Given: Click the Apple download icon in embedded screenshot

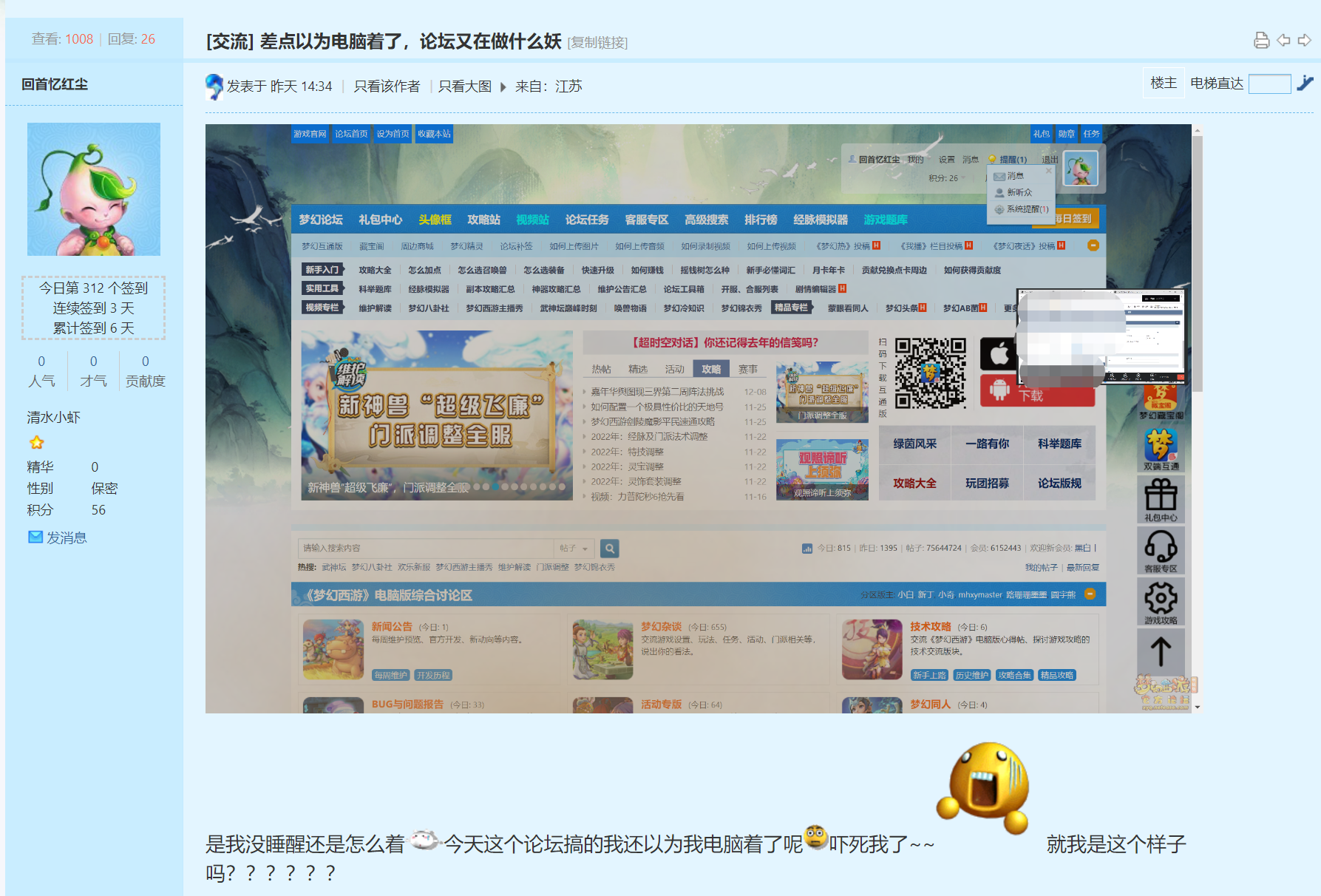Looking at the screenshot, I should [x=999, y=354].
